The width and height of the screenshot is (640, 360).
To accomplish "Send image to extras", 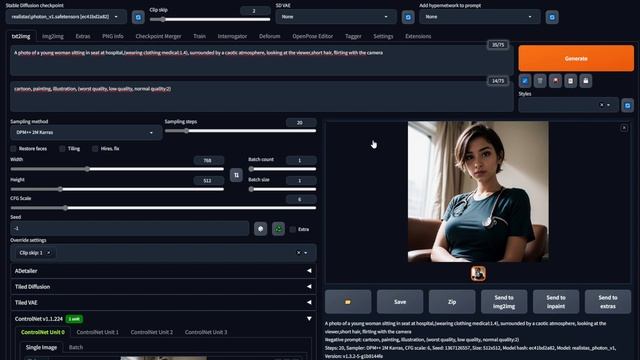I will [608, 302].
